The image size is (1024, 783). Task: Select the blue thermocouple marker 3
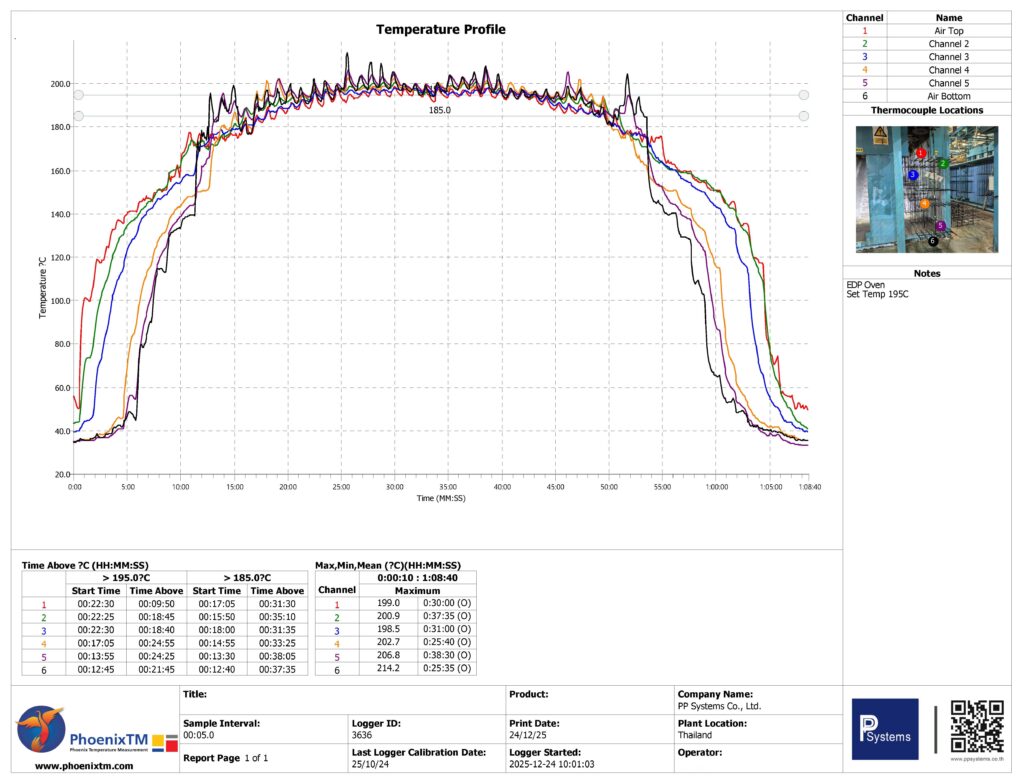click(x=912, y=174)
